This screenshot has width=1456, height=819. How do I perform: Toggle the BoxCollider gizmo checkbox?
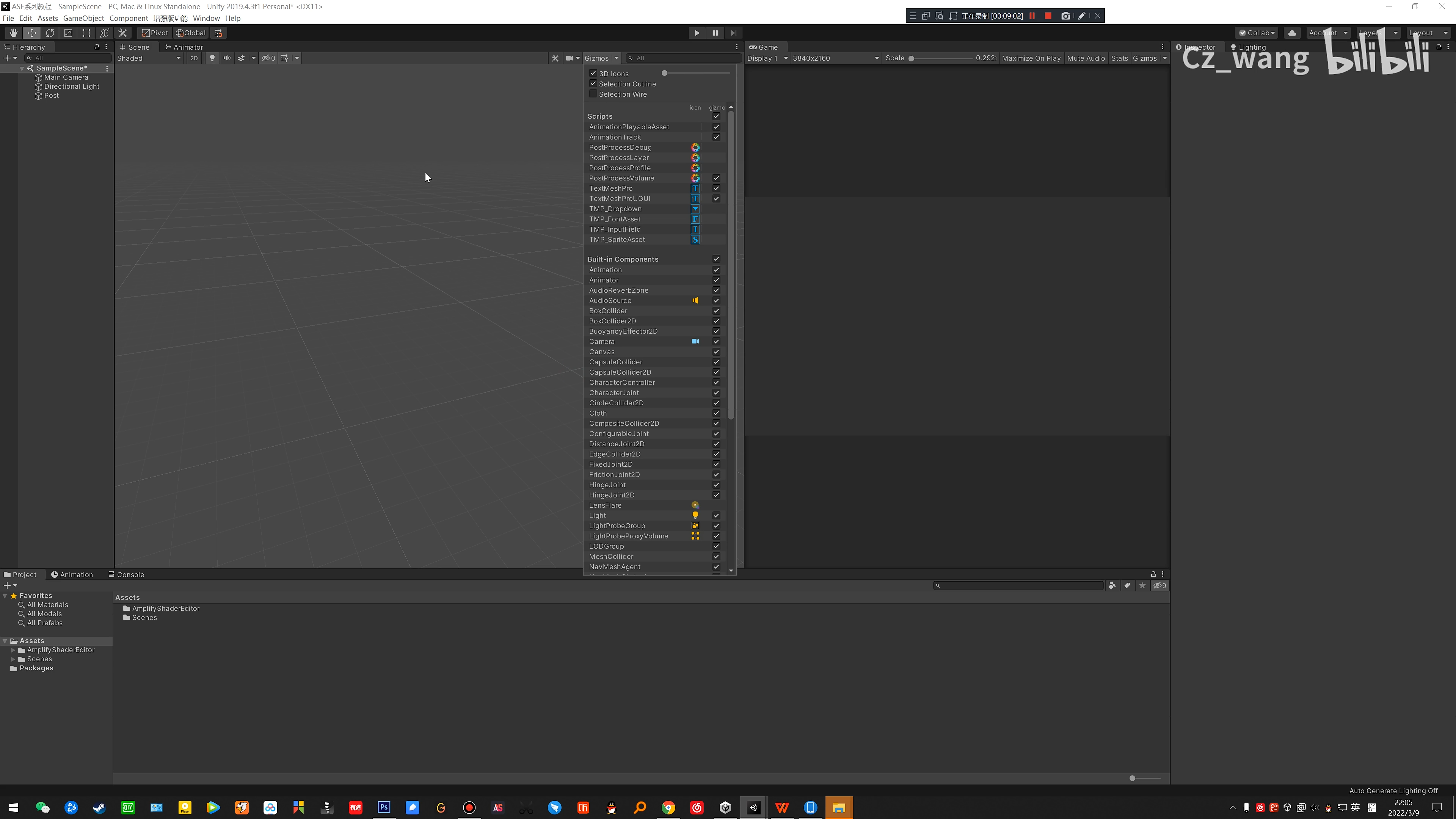[x=716, y=311]
